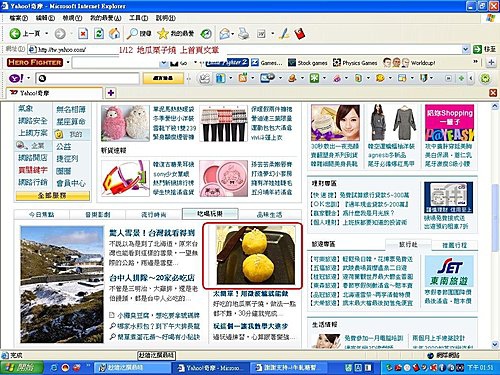Click the red X Stop button
This screenshot has width=500, height=375.
click(x=83, y=34)
